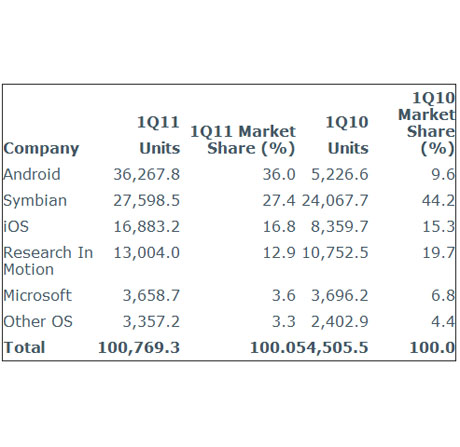Screen dimensions: 460x447
Task: Click the Other OS row label
Action: (38, 322)
